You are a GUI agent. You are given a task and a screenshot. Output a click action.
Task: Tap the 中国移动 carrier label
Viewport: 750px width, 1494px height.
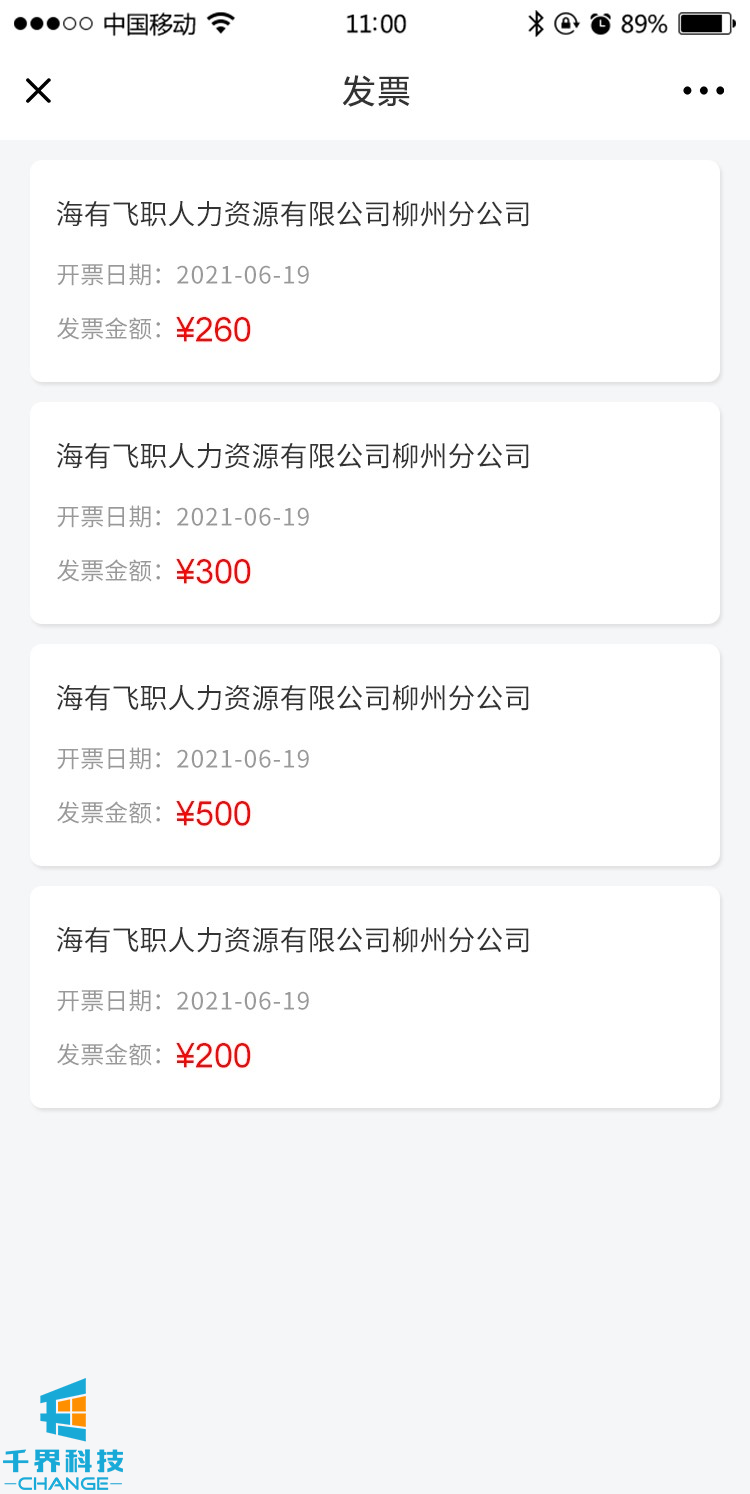[x=149, y=24]
